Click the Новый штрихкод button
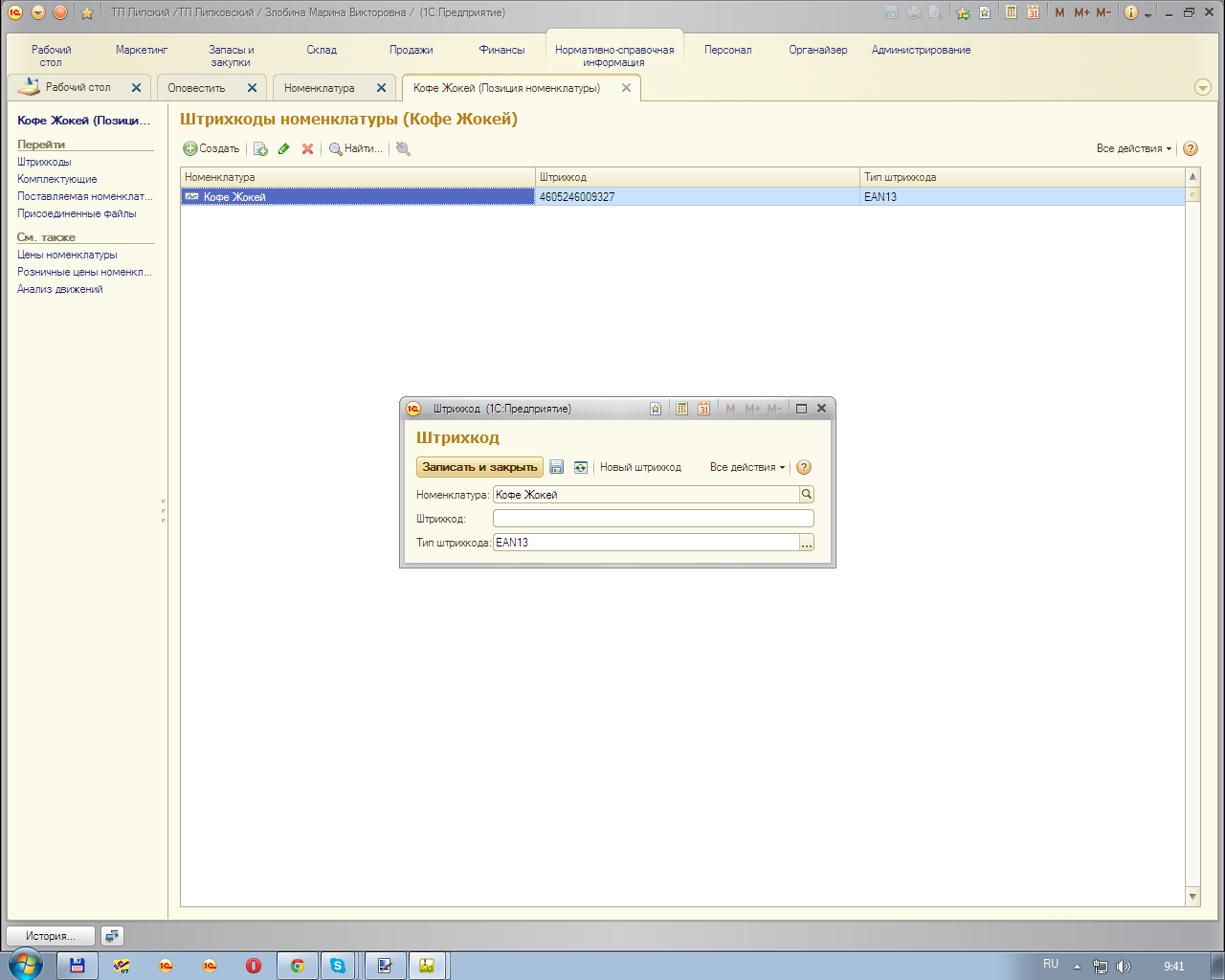The height and width of the screenshot is (980, 1225). (640, 467)
